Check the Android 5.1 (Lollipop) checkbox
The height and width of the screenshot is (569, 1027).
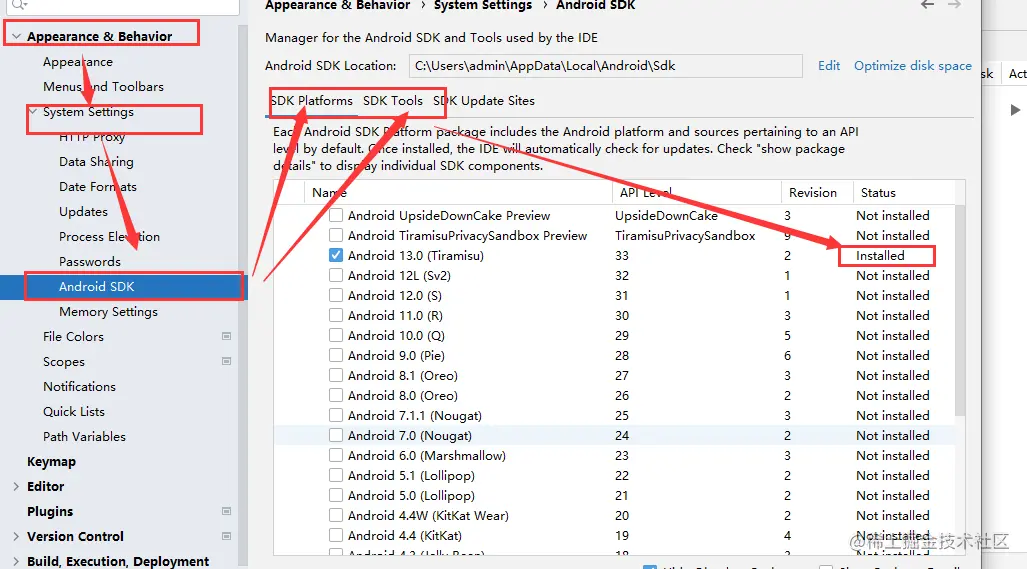pos(336,475)
